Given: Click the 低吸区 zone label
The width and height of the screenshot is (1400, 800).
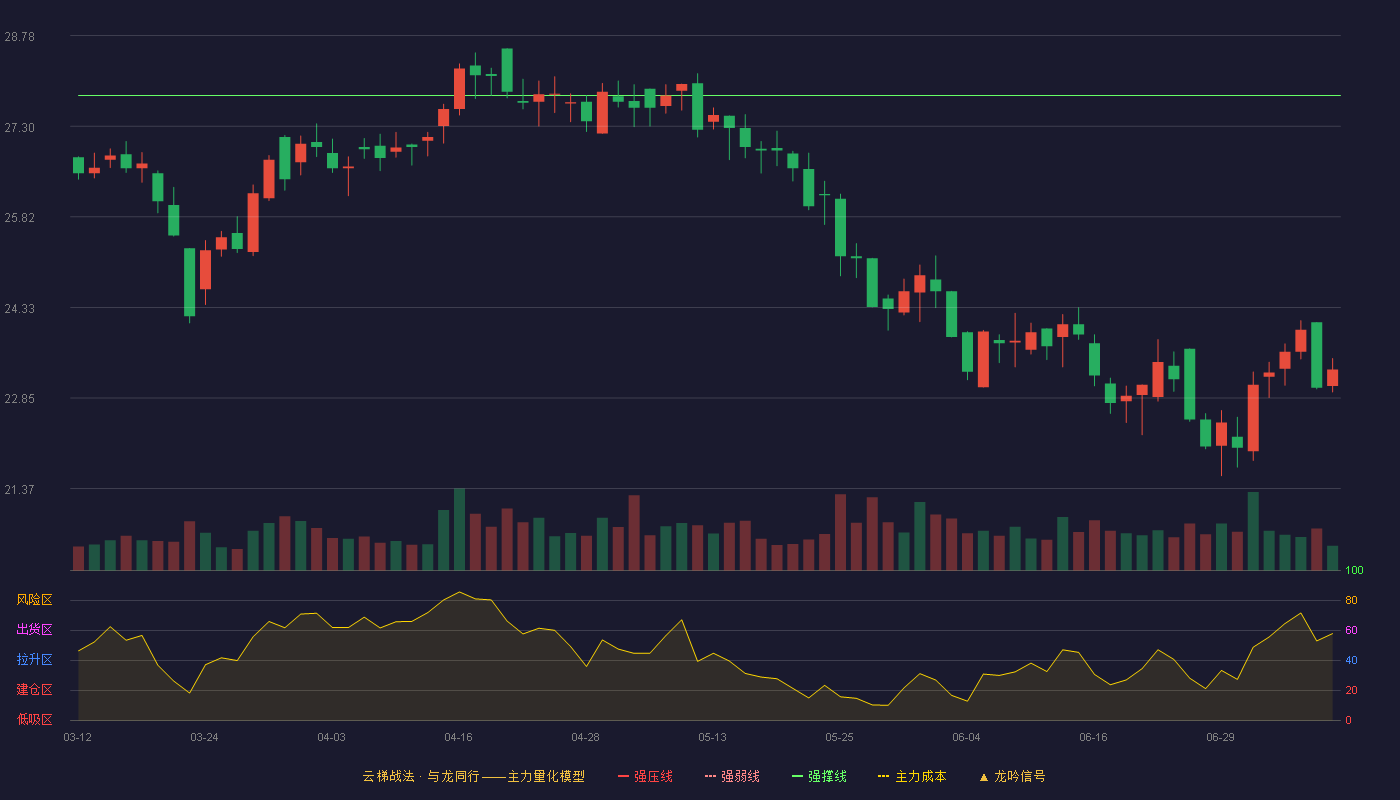Looking at the screenshot, I should (34, 719).
